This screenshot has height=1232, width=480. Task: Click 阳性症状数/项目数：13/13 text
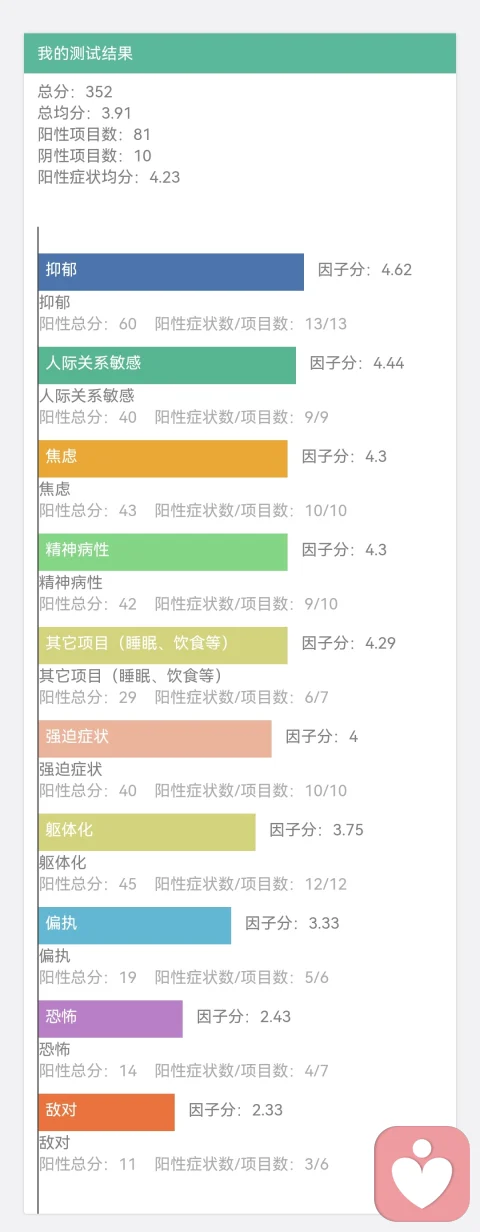(251, 324)
